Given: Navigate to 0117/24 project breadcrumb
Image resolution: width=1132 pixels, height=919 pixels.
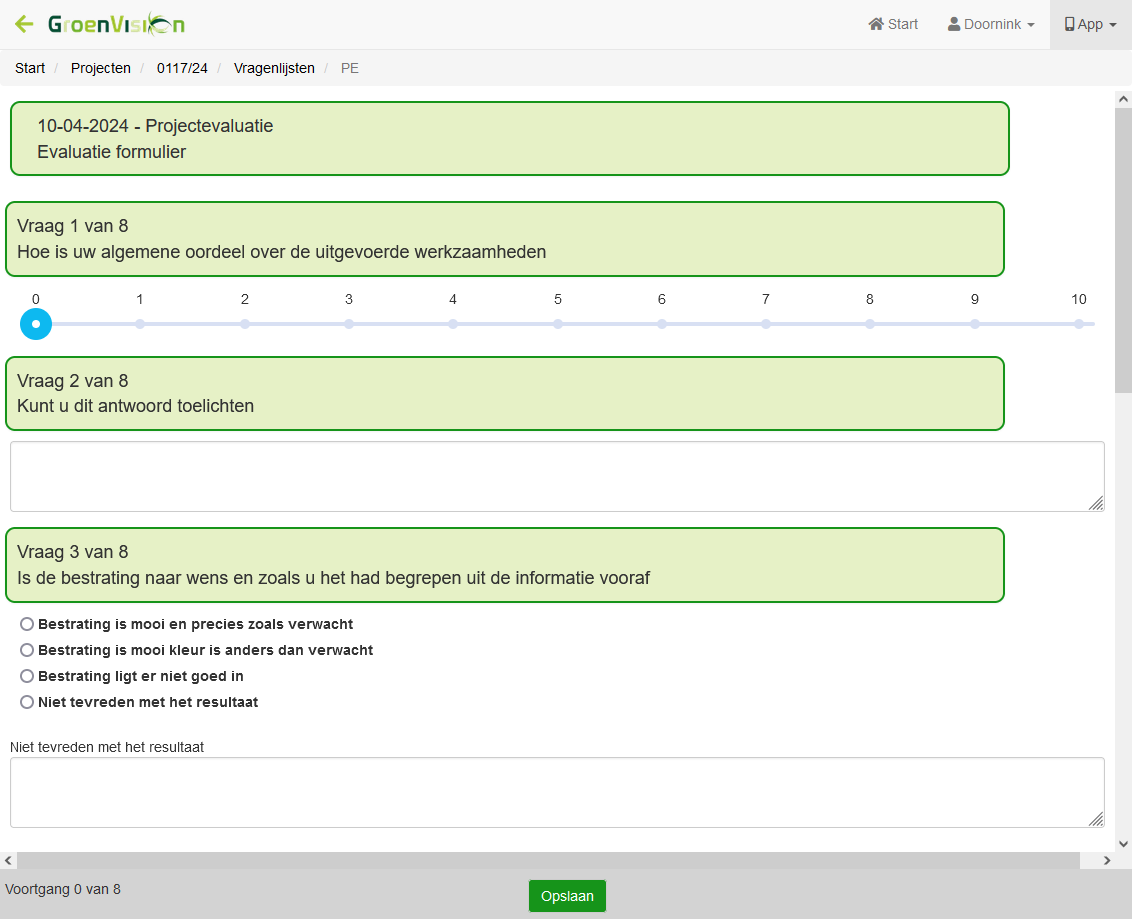Looking at the screenshot, I should pos(182,68).
